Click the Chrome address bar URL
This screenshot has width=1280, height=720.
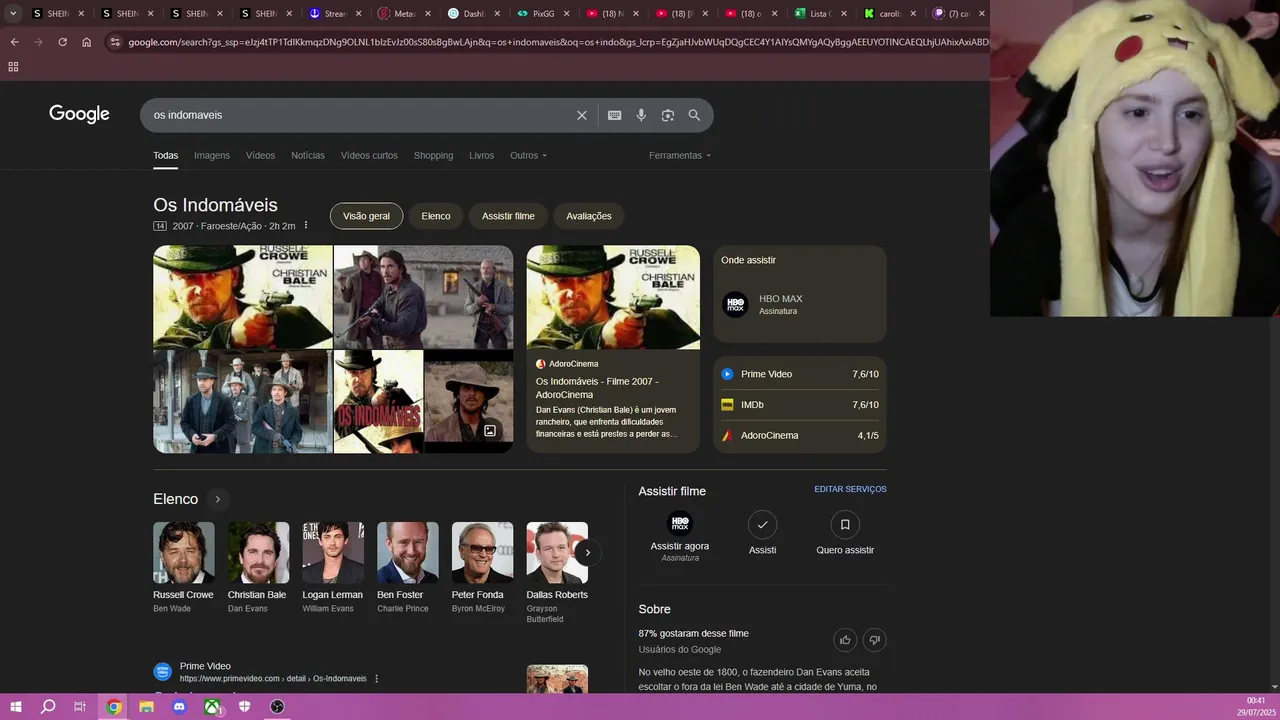pyautogui.click(x=558, y=42)
